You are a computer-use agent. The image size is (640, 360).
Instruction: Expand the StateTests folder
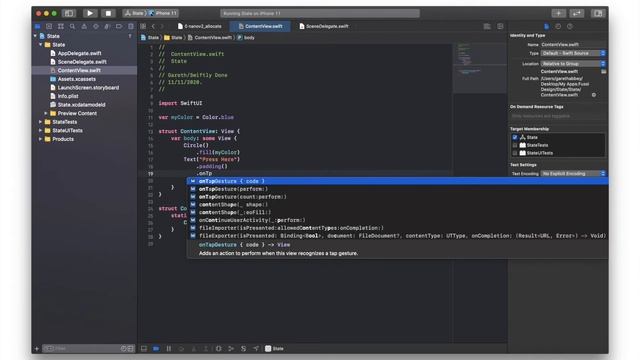tap(41, 122)
